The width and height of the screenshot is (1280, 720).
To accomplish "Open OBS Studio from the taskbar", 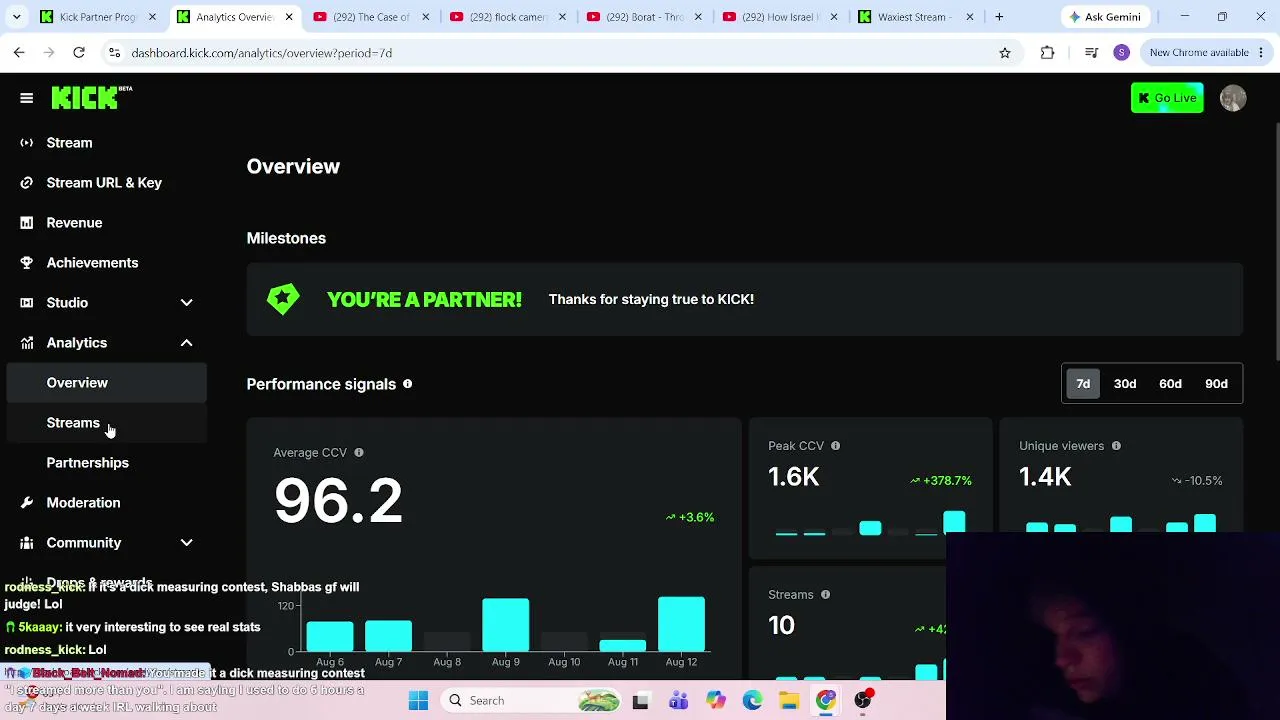I will 863,701.
